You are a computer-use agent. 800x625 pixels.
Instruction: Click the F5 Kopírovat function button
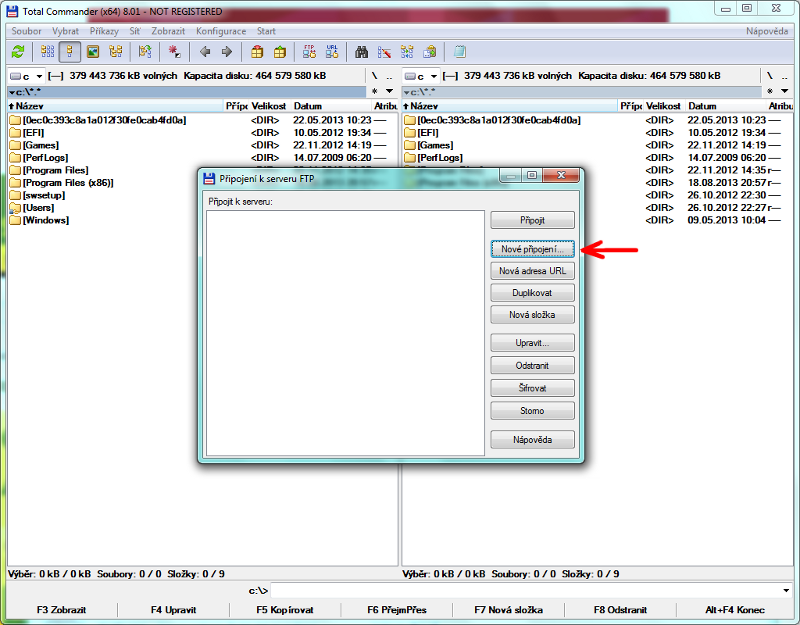coord(285,610)
